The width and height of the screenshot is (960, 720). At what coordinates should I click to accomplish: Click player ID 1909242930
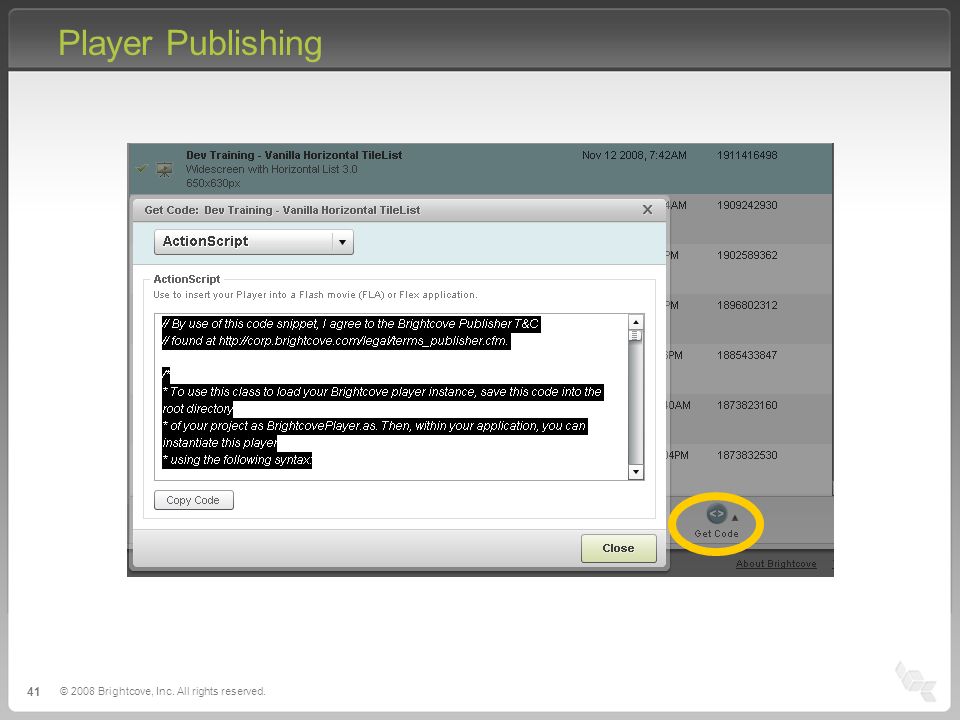pos(747,205)
